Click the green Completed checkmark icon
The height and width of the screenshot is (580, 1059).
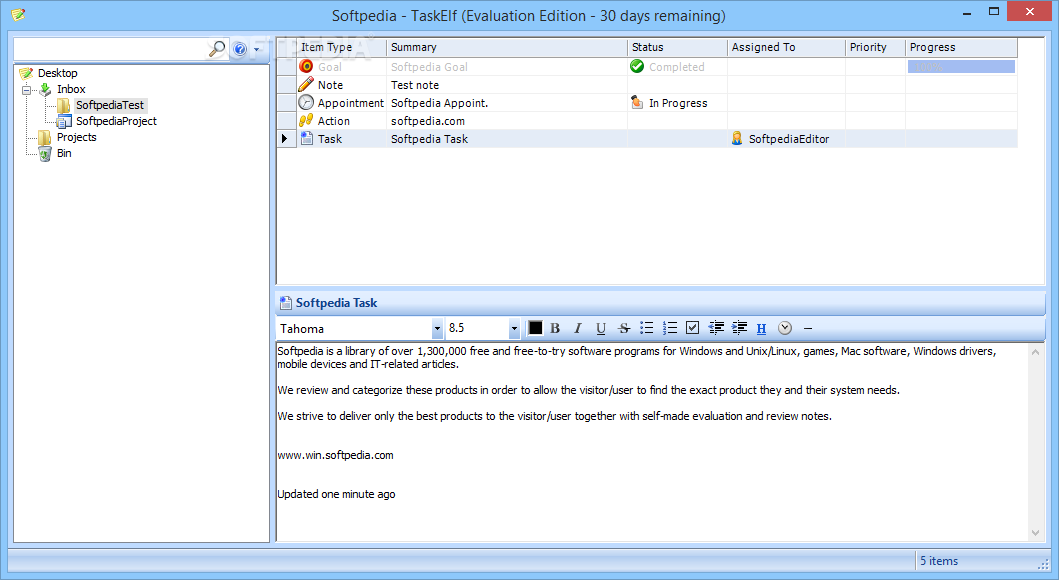pos(637,66)
